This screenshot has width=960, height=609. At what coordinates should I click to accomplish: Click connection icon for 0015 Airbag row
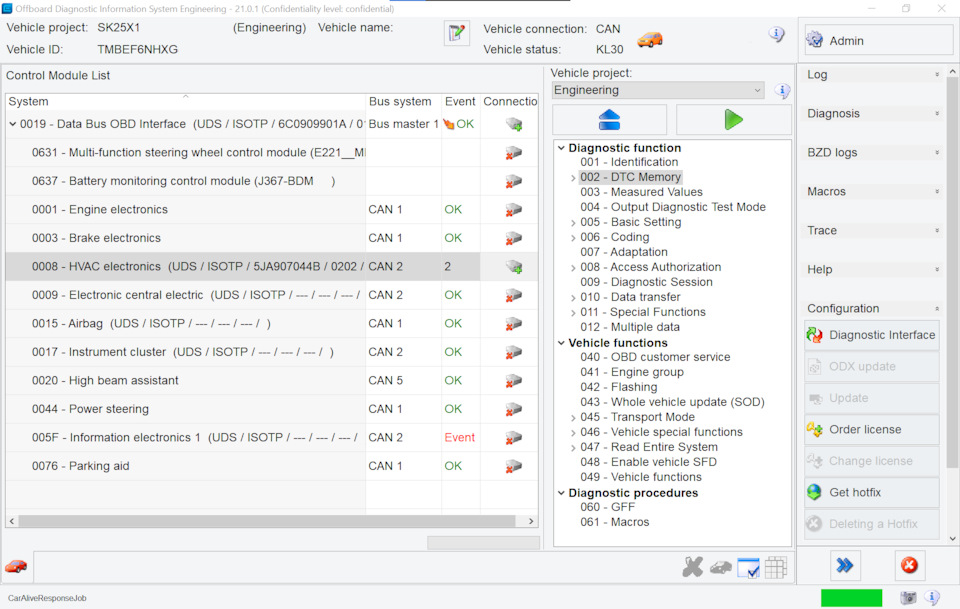pyautogui.click(x=513, y=324)
